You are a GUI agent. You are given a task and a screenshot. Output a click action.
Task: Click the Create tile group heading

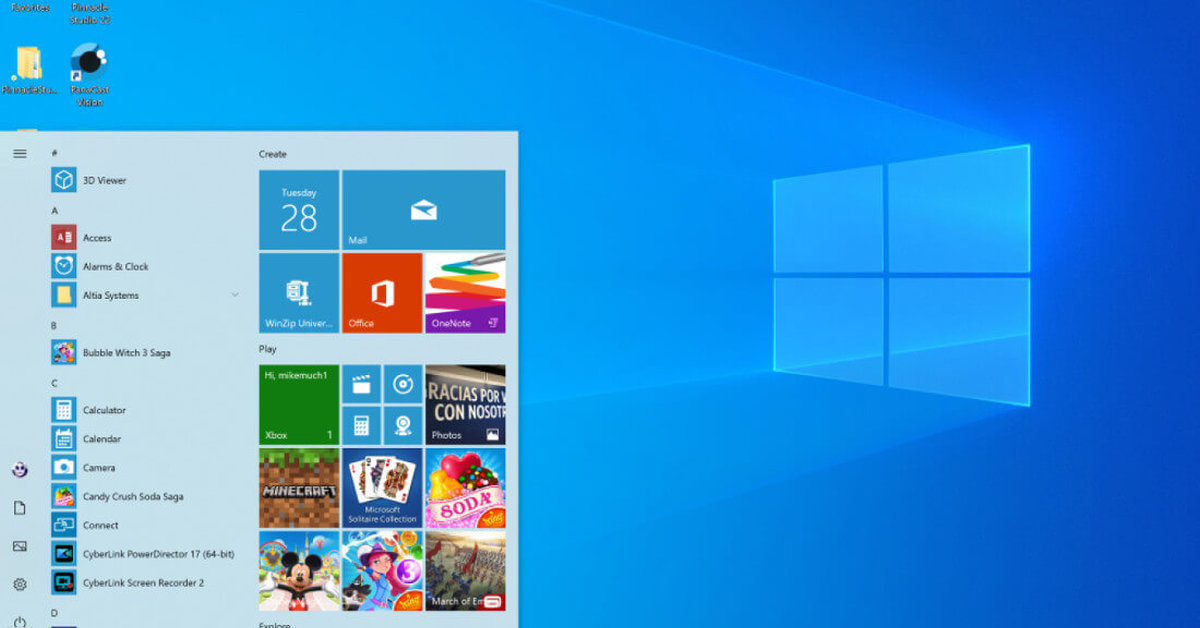point(273,154)
